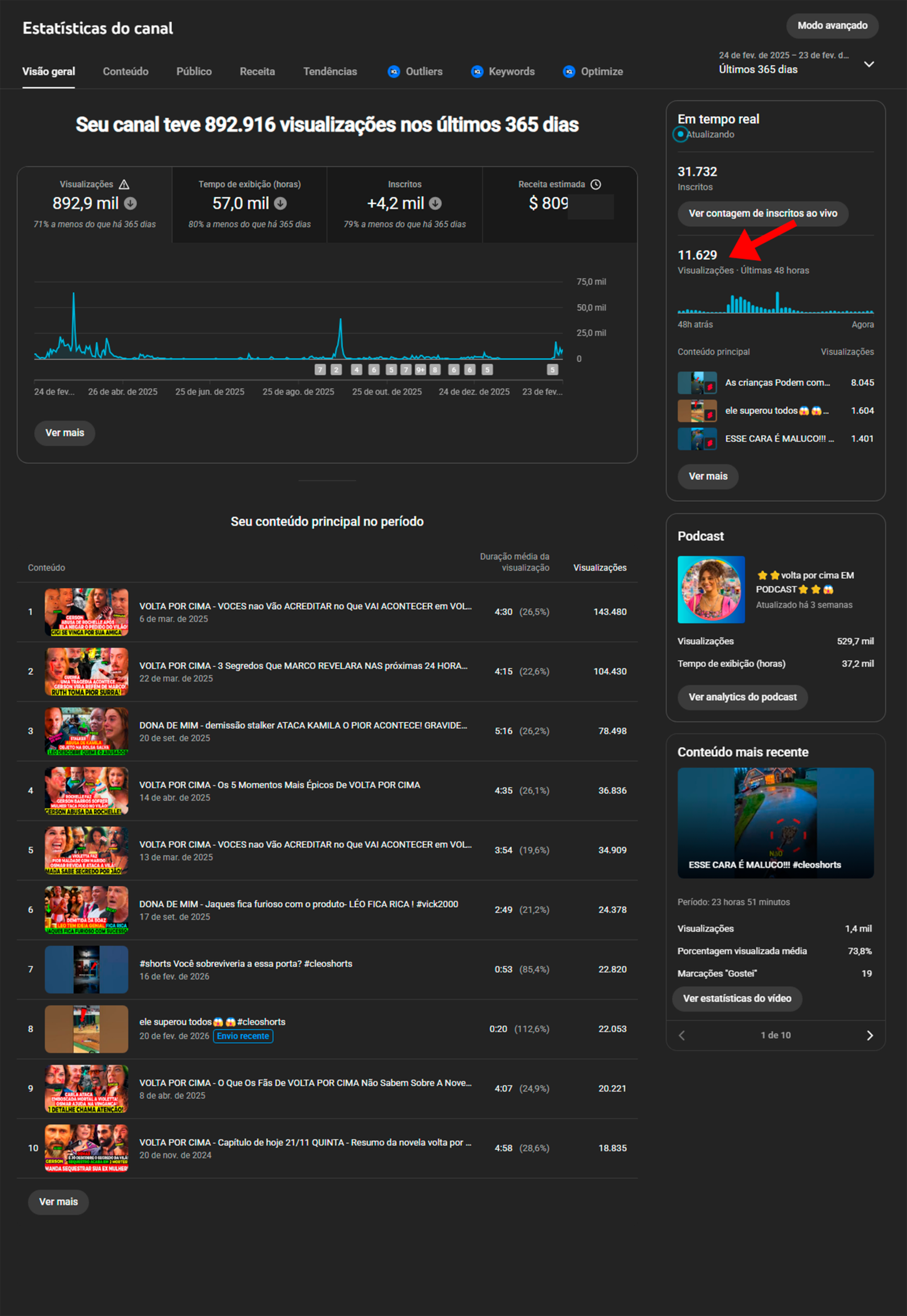
Task: Click Ver mais in the Em tempo real card
Action: tap(708, 476)
